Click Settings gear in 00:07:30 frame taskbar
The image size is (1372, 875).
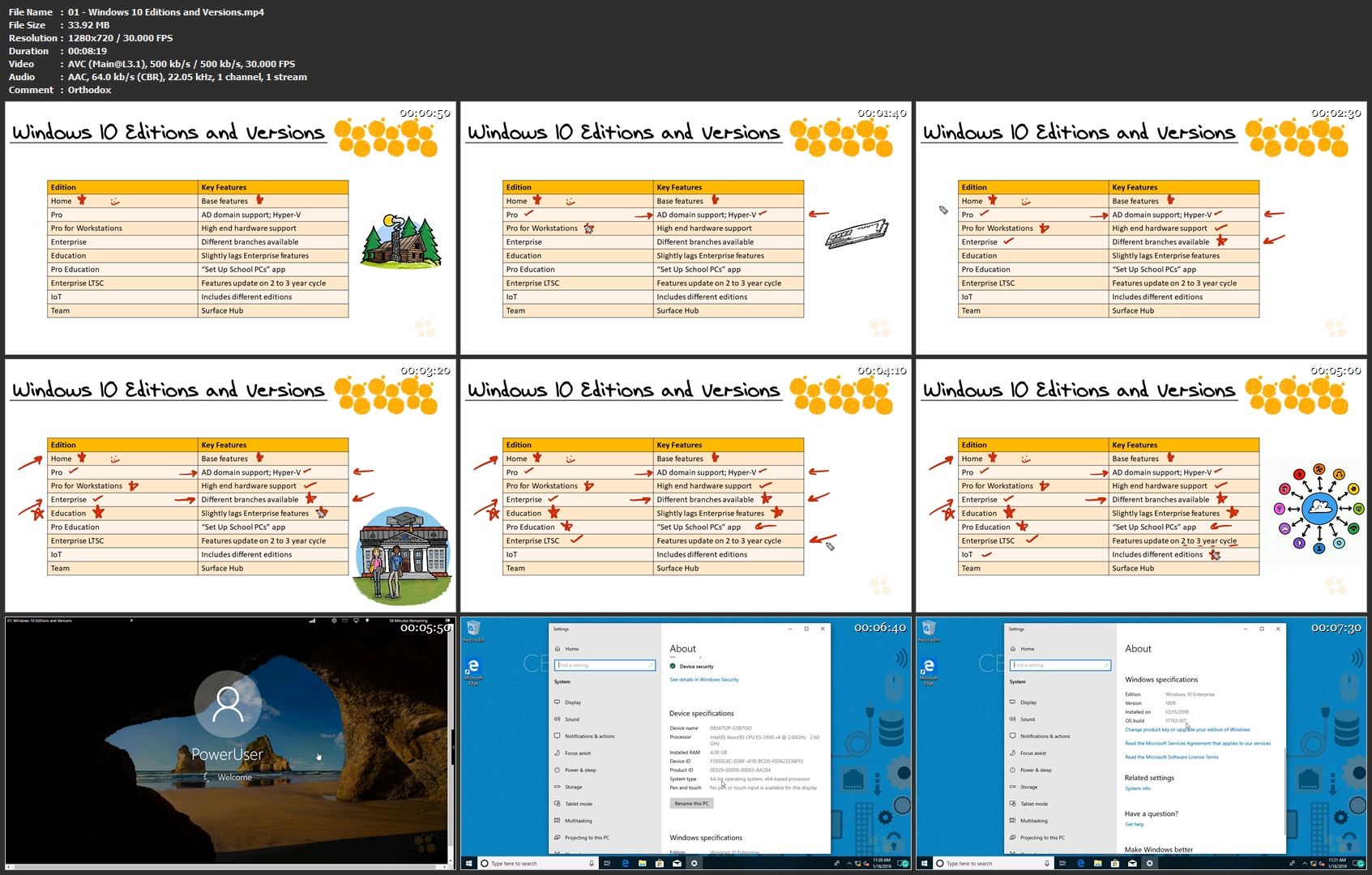[x=1150, y=864]
